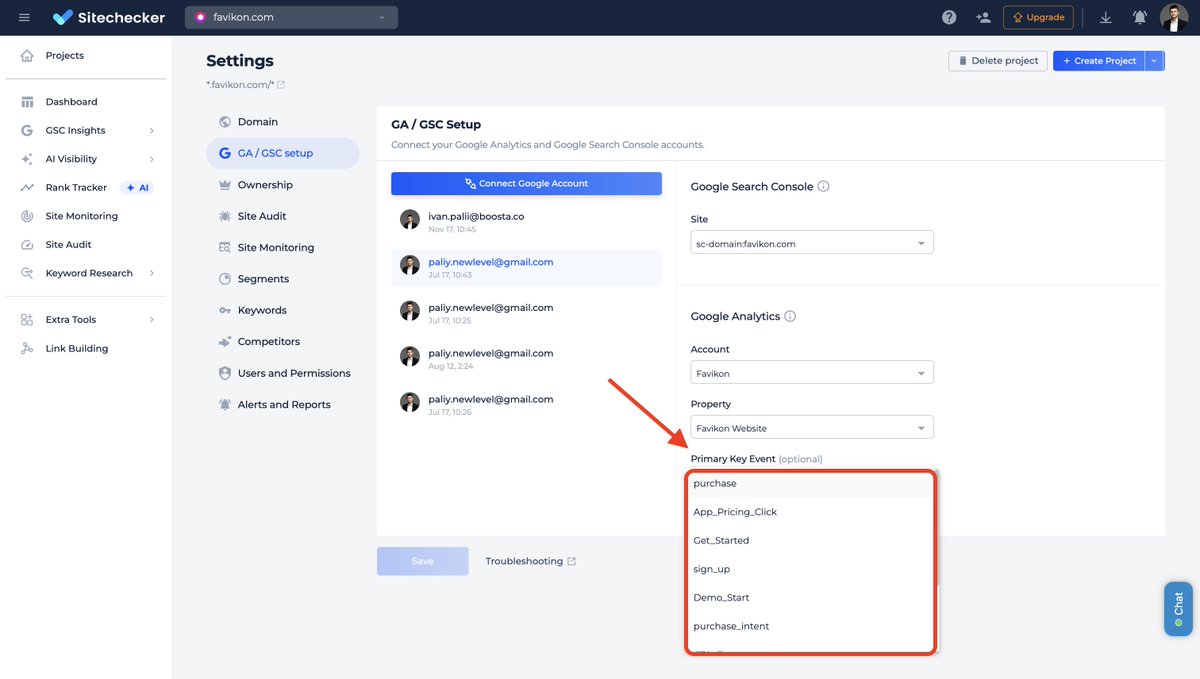The height and width of the screenshot is (679, 1200).
Task: Open the hamburger menu icon
Action: [24, 17]
